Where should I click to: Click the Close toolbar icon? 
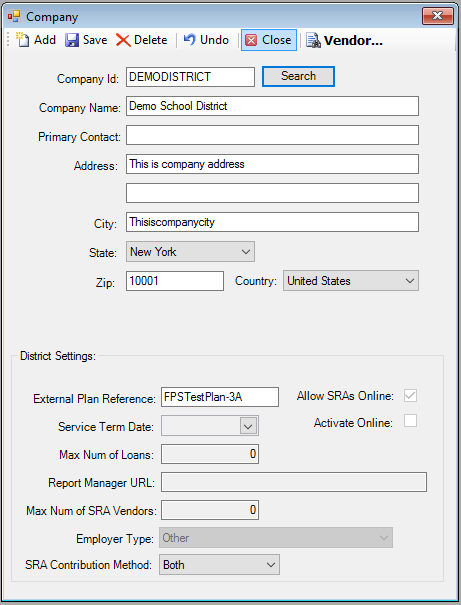click(x=251, y=40)
